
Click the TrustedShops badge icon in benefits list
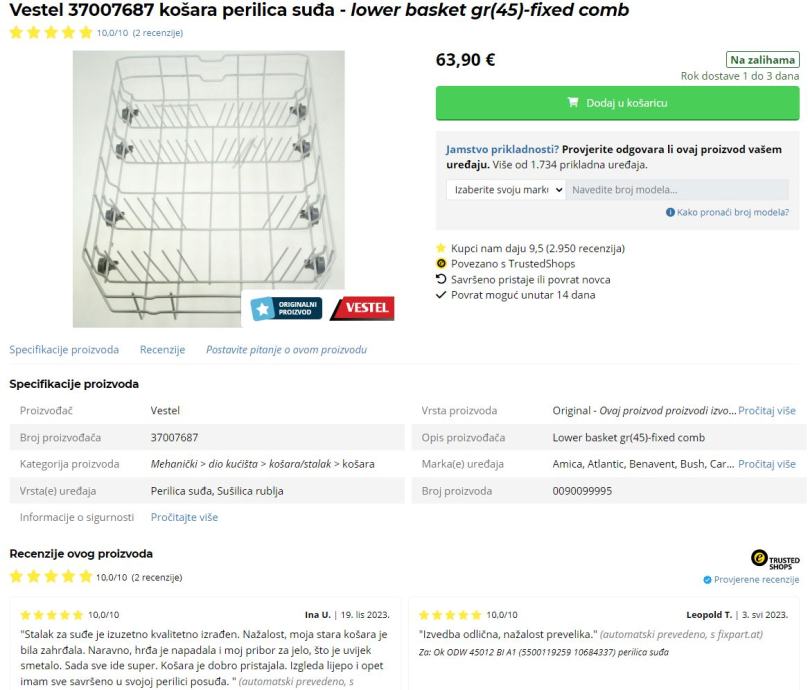(441, 264)
